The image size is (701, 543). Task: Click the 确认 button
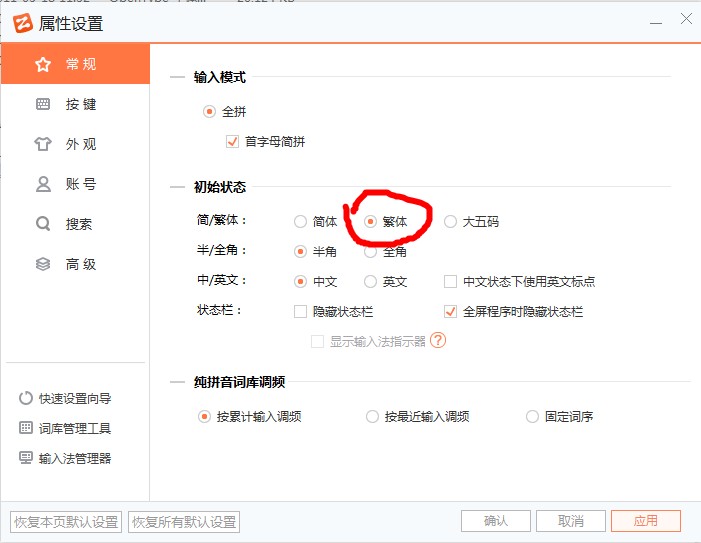(496, 521)
